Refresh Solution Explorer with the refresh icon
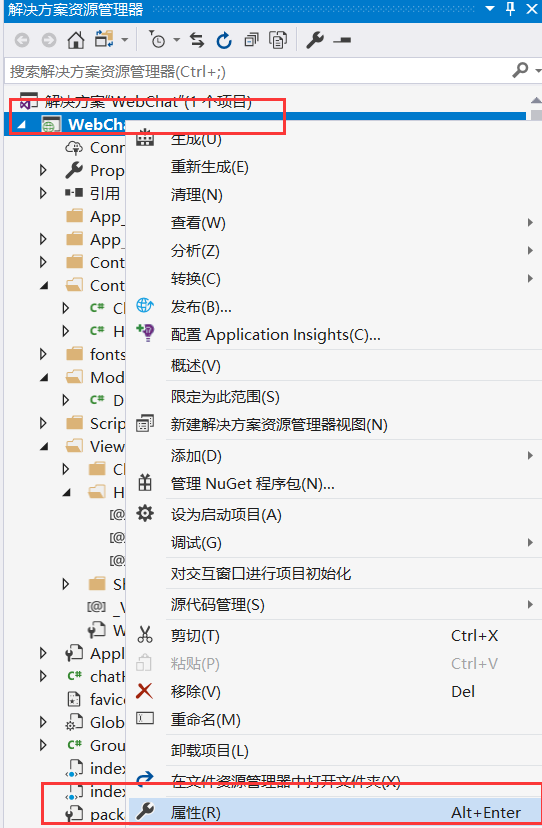Viewport: 542px width, 828px height. 224,40
